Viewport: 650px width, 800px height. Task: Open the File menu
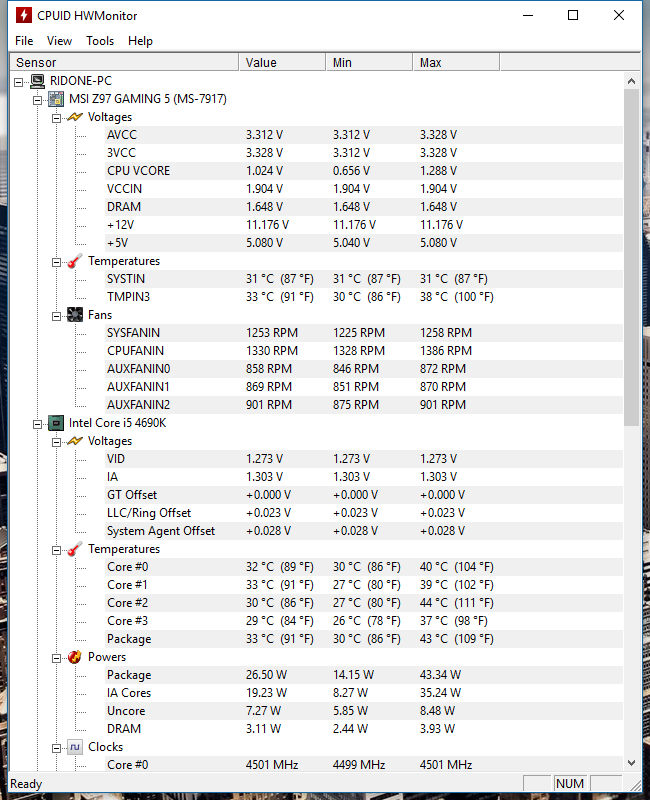(x=24, y=41)
